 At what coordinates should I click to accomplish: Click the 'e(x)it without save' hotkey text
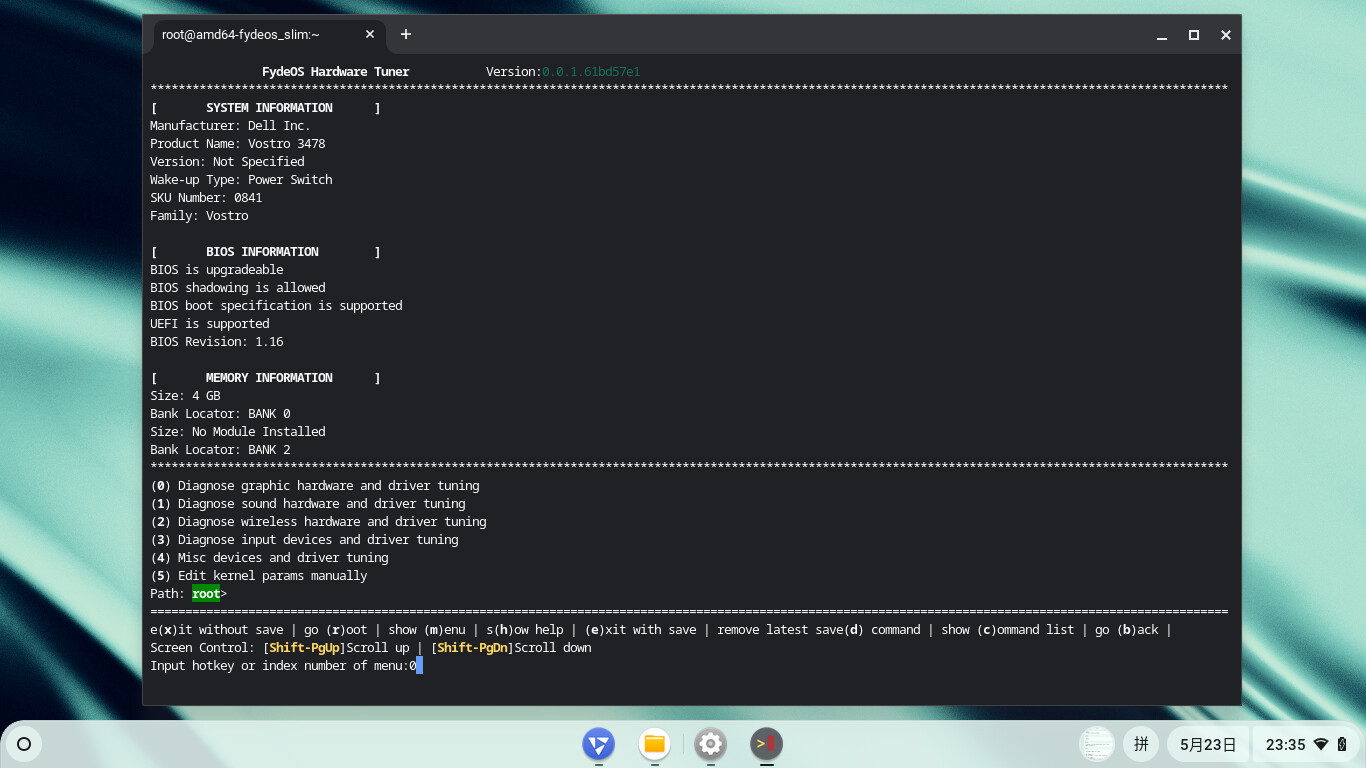point(217,630)
